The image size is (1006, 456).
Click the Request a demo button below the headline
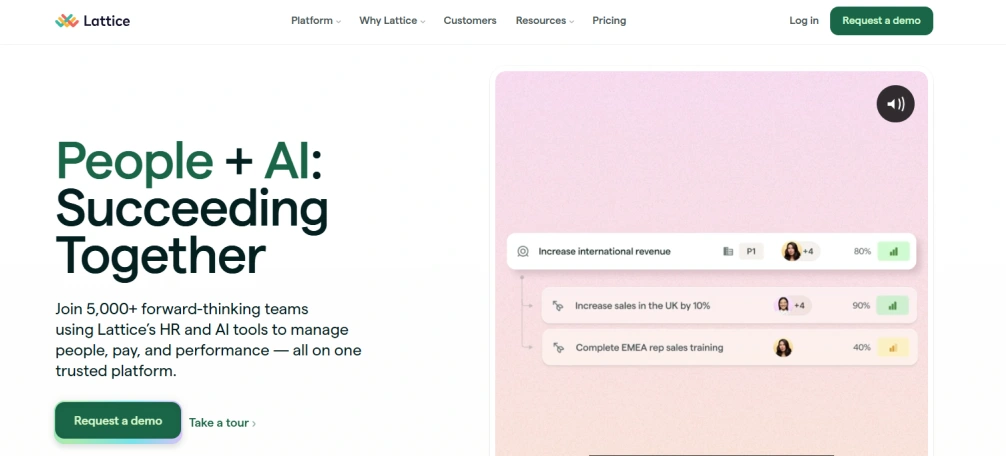pos(118,421)
